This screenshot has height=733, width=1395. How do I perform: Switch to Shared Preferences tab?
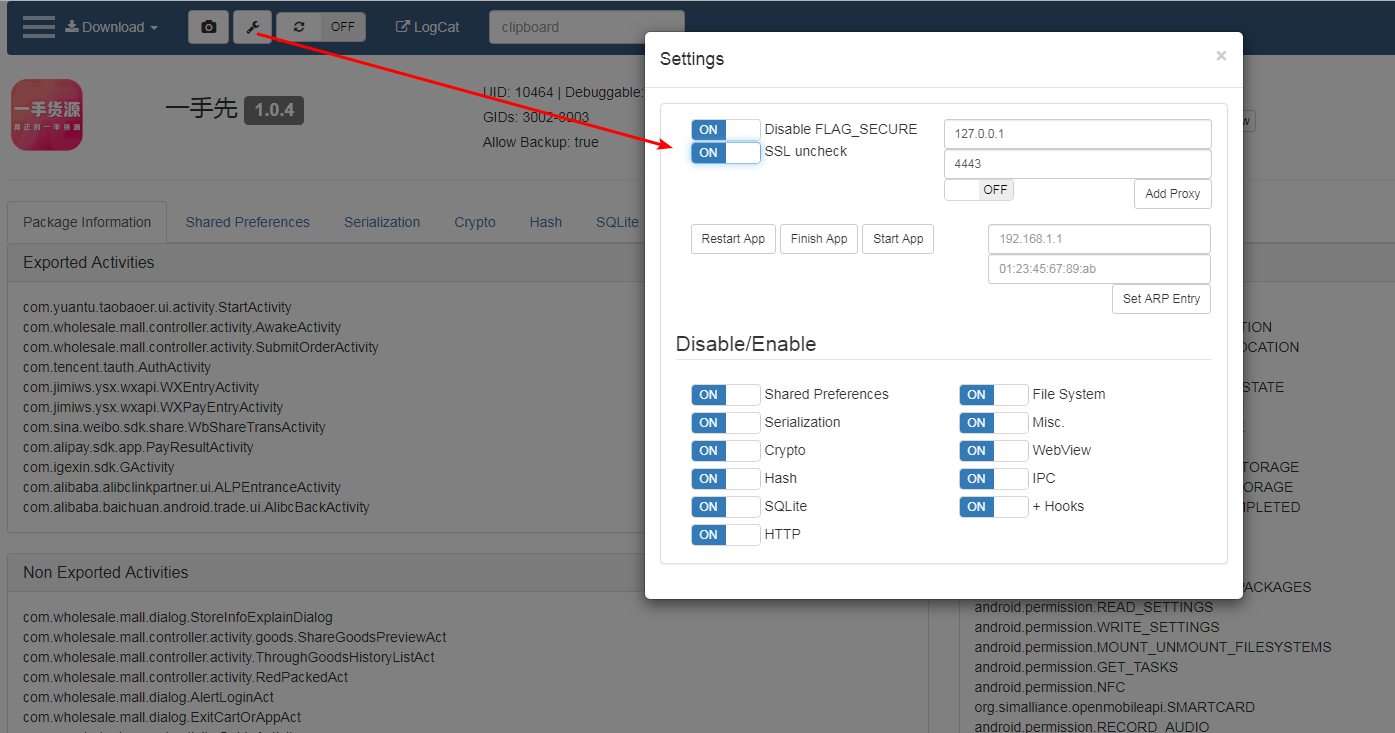coord(247,222)
